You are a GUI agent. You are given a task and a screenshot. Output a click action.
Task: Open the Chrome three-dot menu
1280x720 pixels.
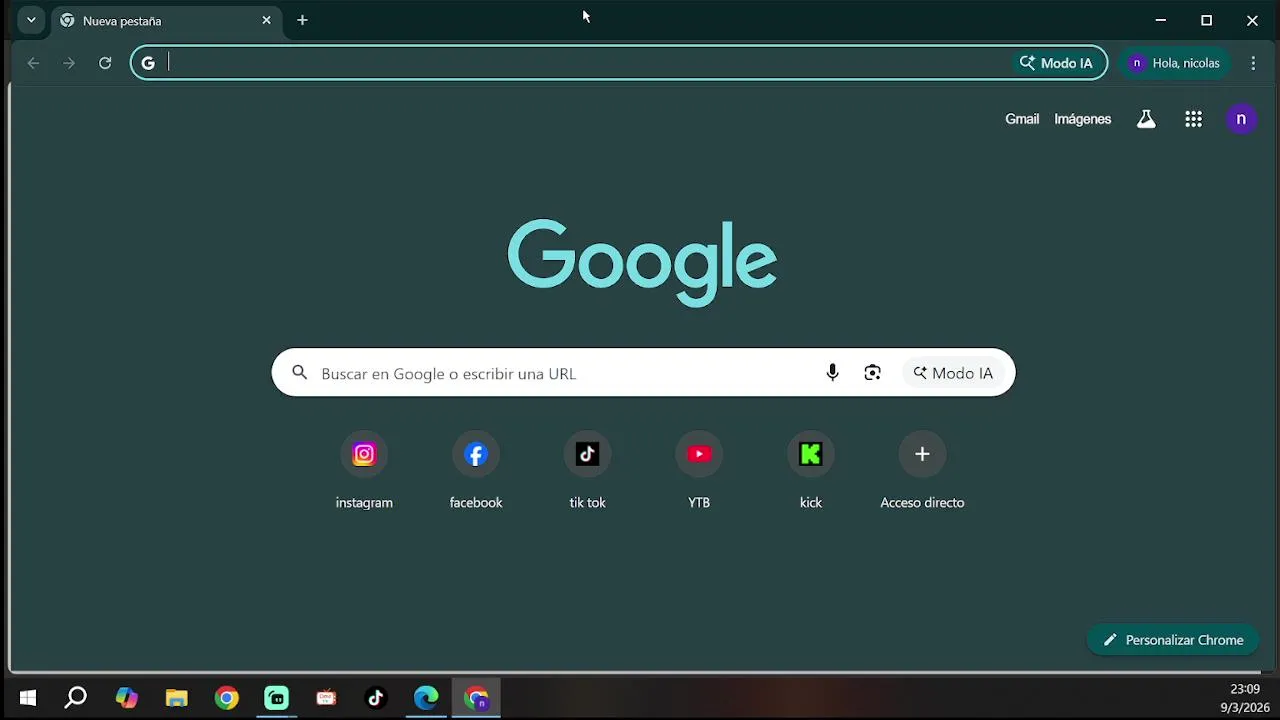[1253, 63]
